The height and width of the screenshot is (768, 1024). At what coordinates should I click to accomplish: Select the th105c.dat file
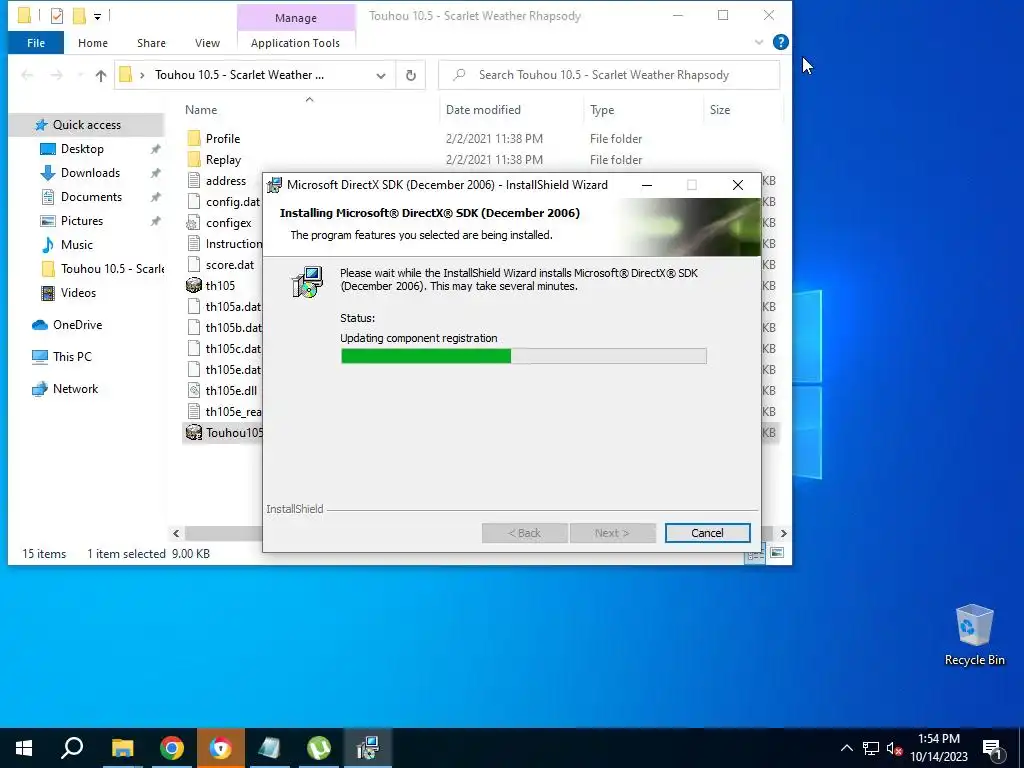(x=232, y=349)
